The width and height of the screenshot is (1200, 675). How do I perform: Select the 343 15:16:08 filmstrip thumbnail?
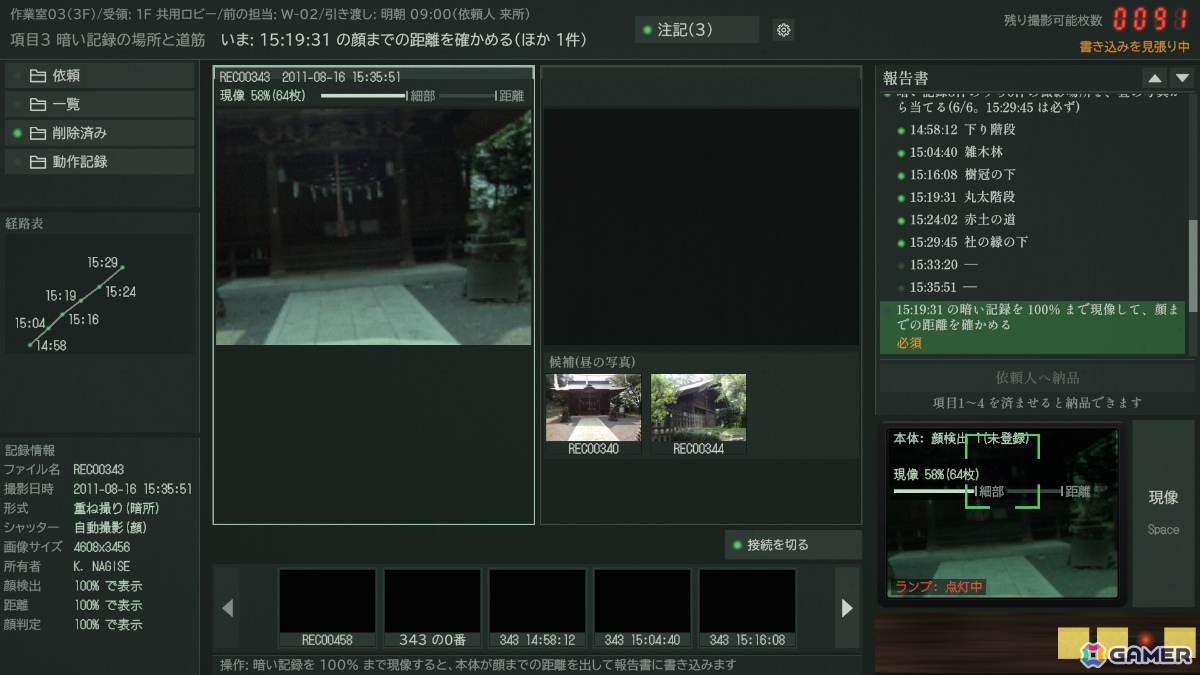coord(747,608)
